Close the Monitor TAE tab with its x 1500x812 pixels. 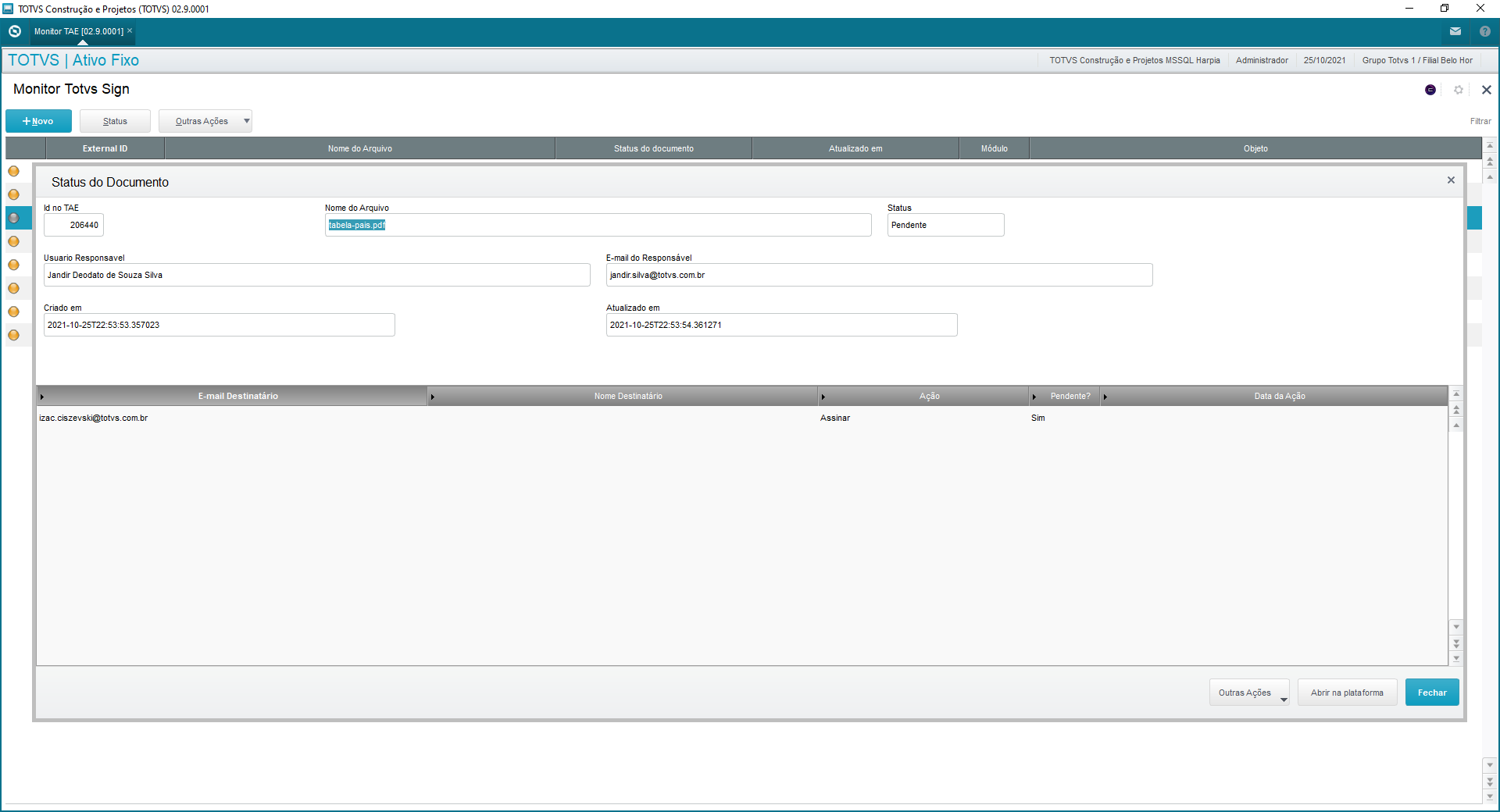tap(130, 30)
